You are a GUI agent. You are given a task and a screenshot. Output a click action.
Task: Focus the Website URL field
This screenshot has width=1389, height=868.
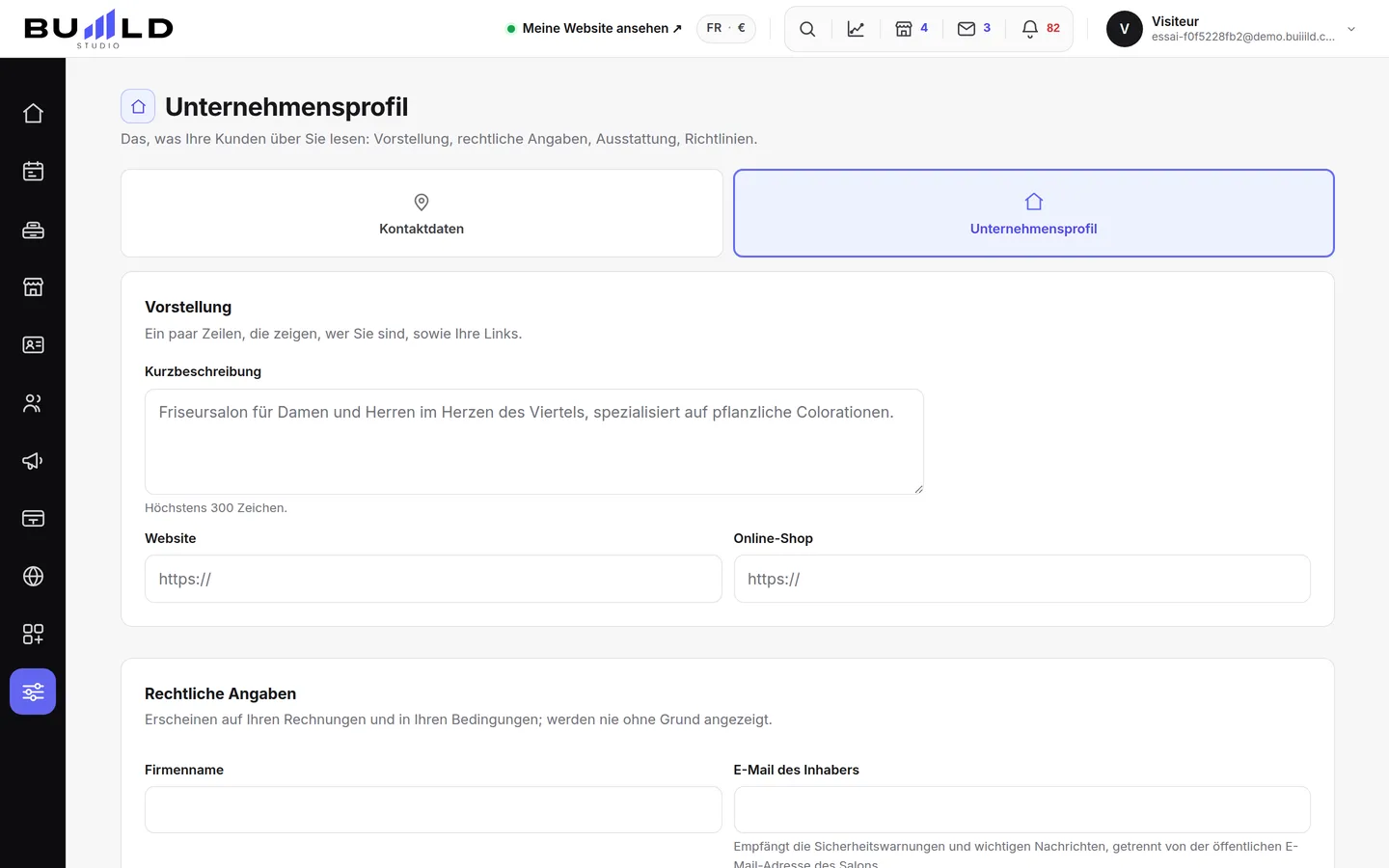[x=433, y=579]
